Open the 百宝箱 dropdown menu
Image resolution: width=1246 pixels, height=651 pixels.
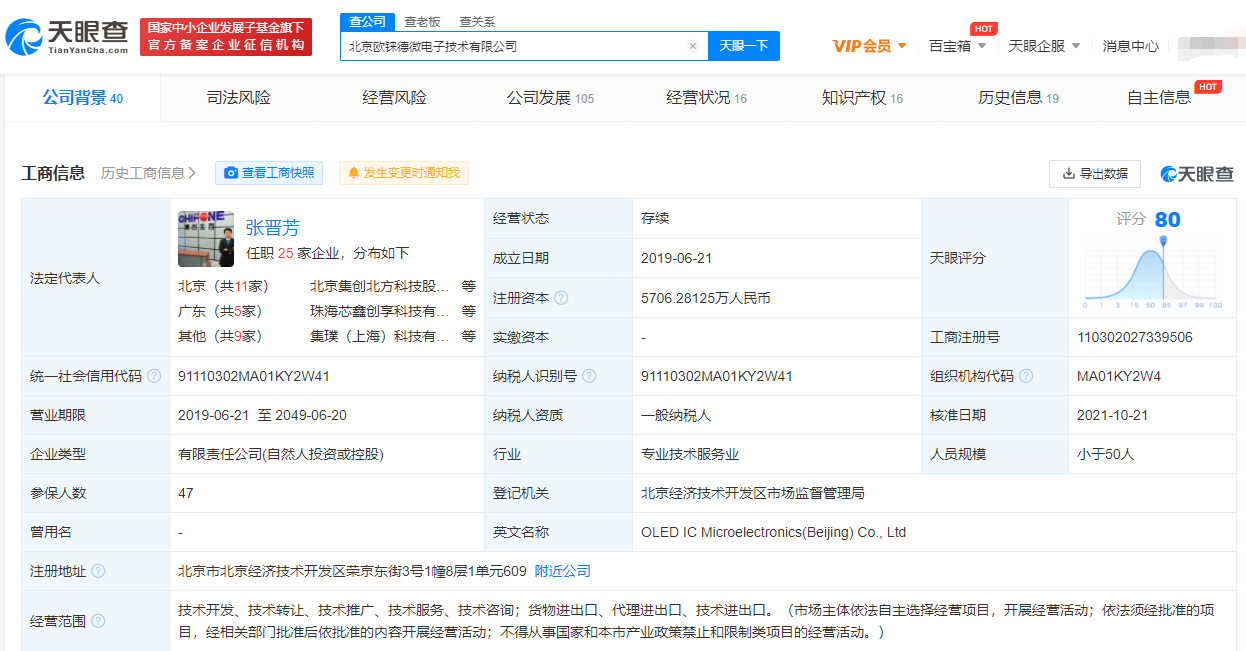point(957,46)
